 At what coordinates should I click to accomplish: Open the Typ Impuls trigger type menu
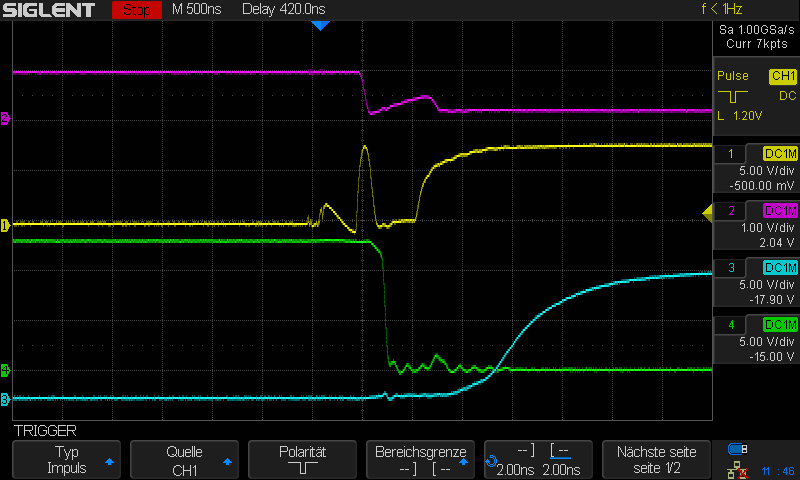pyautogui.click(x=66, y=460)
